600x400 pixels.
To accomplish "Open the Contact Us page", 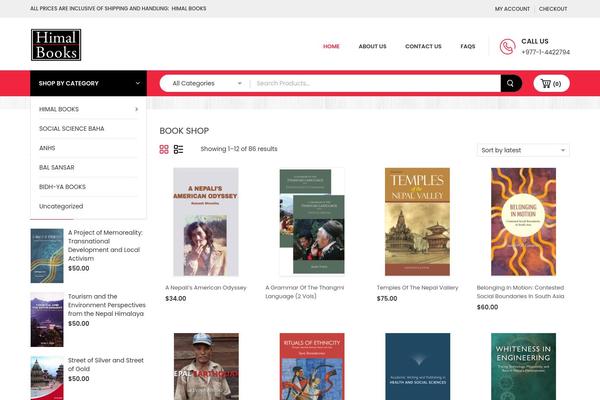I will tap(423, 46).
